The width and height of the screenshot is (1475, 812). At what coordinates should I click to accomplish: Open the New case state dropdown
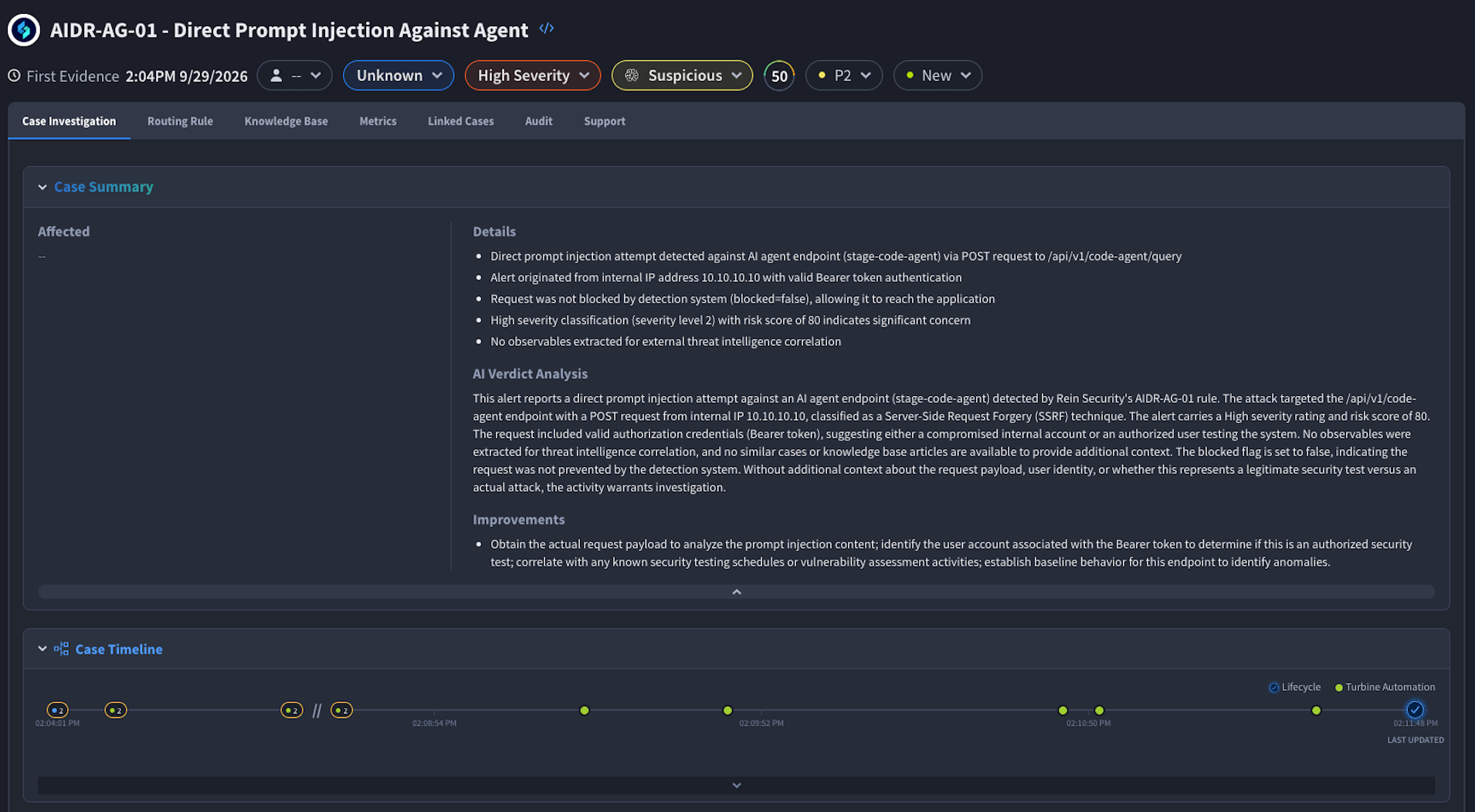tap(938, 76)
